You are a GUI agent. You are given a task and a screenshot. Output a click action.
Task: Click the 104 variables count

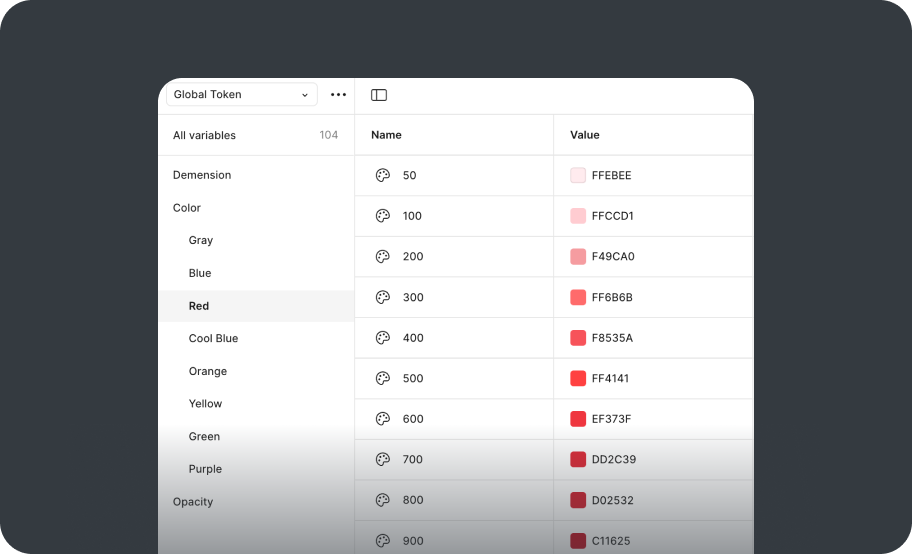tap(329, 135)
